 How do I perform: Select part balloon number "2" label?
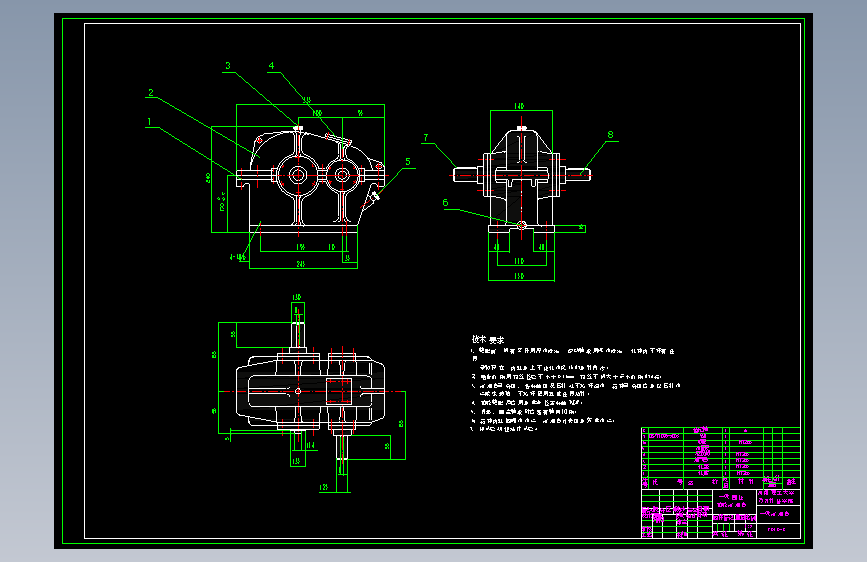pos(151,92)
